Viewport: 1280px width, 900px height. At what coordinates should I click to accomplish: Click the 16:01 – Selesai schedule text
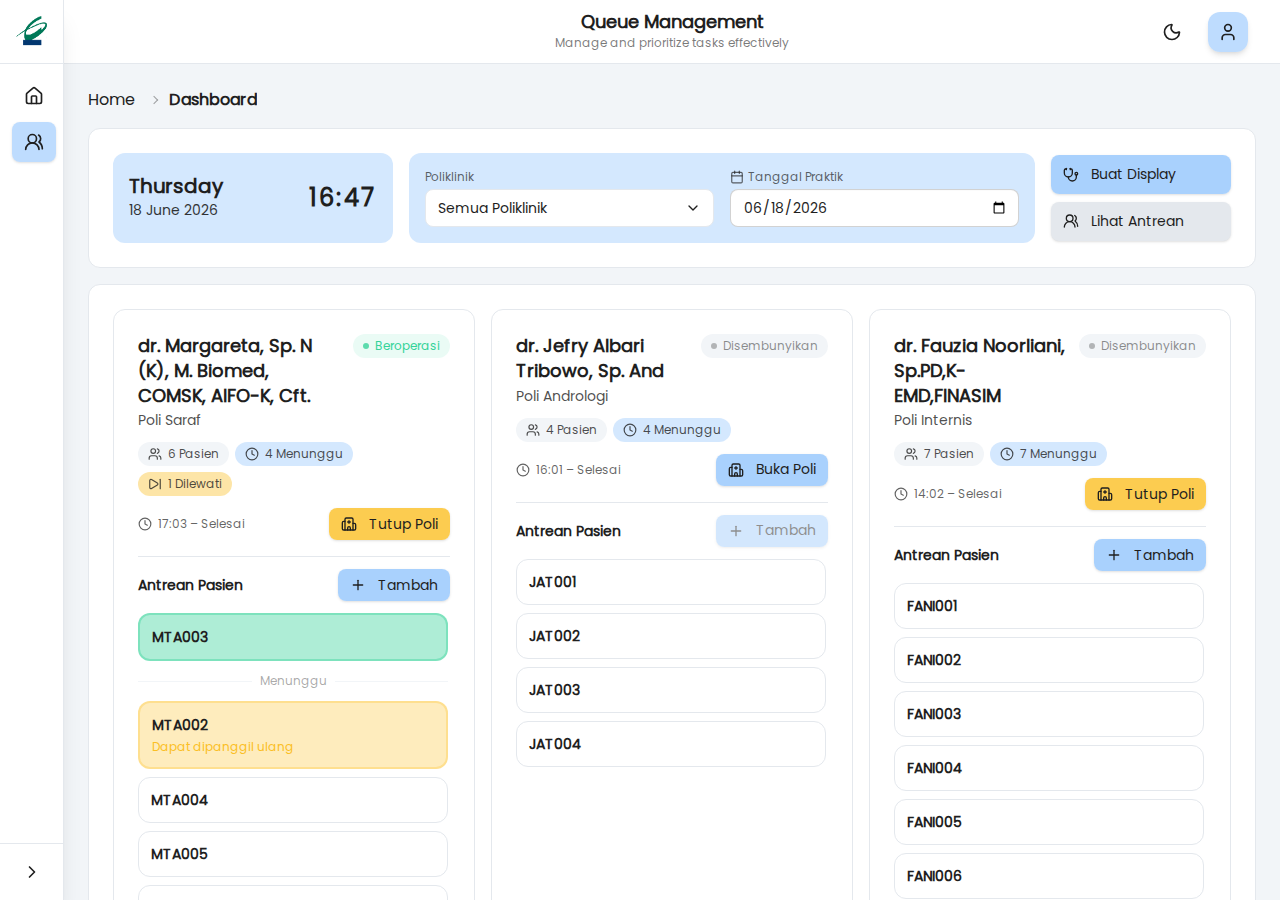pos(578,470)
